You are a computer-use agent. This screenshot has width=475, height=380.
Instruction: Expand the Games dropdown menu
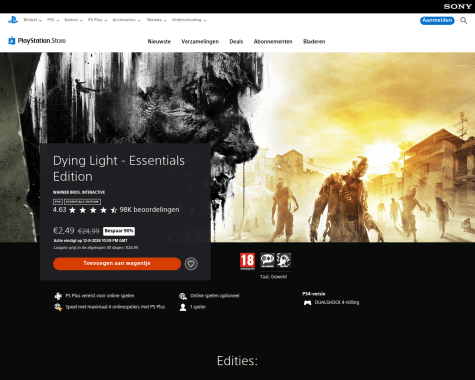73,20
